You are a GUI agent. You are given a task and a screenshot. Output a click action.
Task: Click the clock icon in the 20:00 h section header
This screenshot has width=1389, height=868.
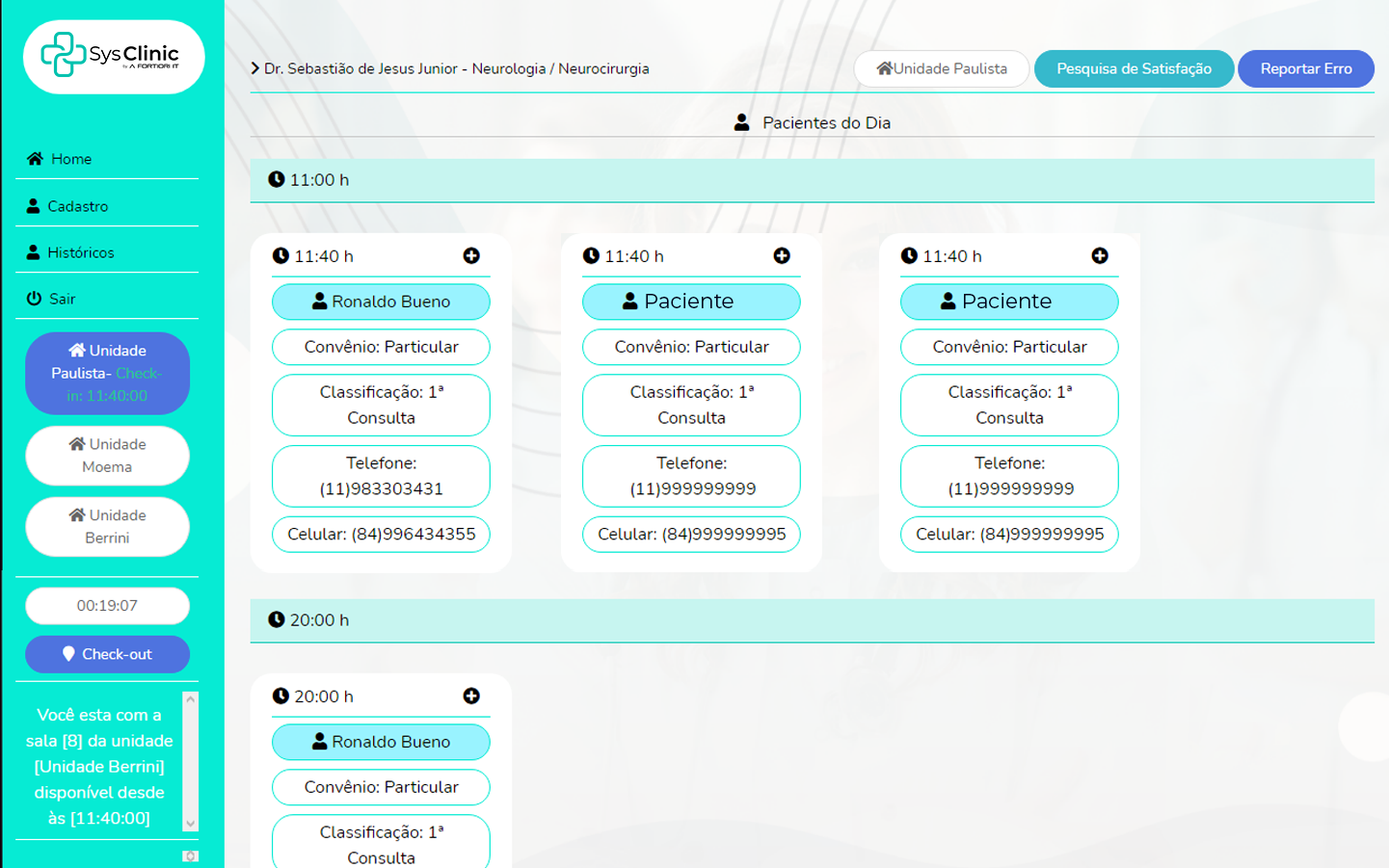pos(277,619)
